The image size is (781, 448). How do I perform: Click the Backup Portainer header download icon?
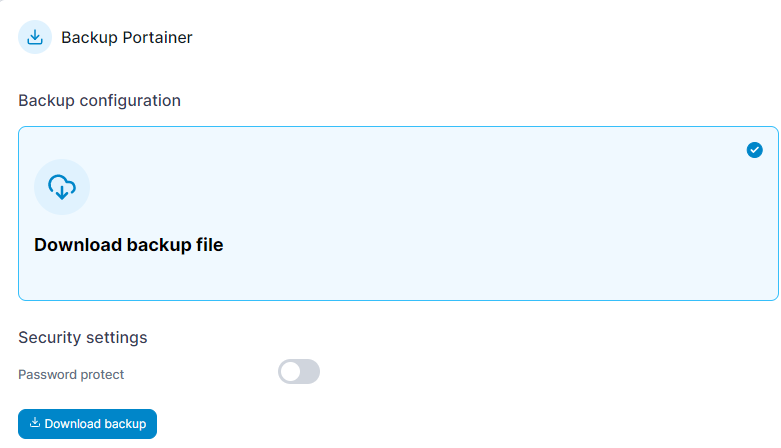[x=35, y=37]
